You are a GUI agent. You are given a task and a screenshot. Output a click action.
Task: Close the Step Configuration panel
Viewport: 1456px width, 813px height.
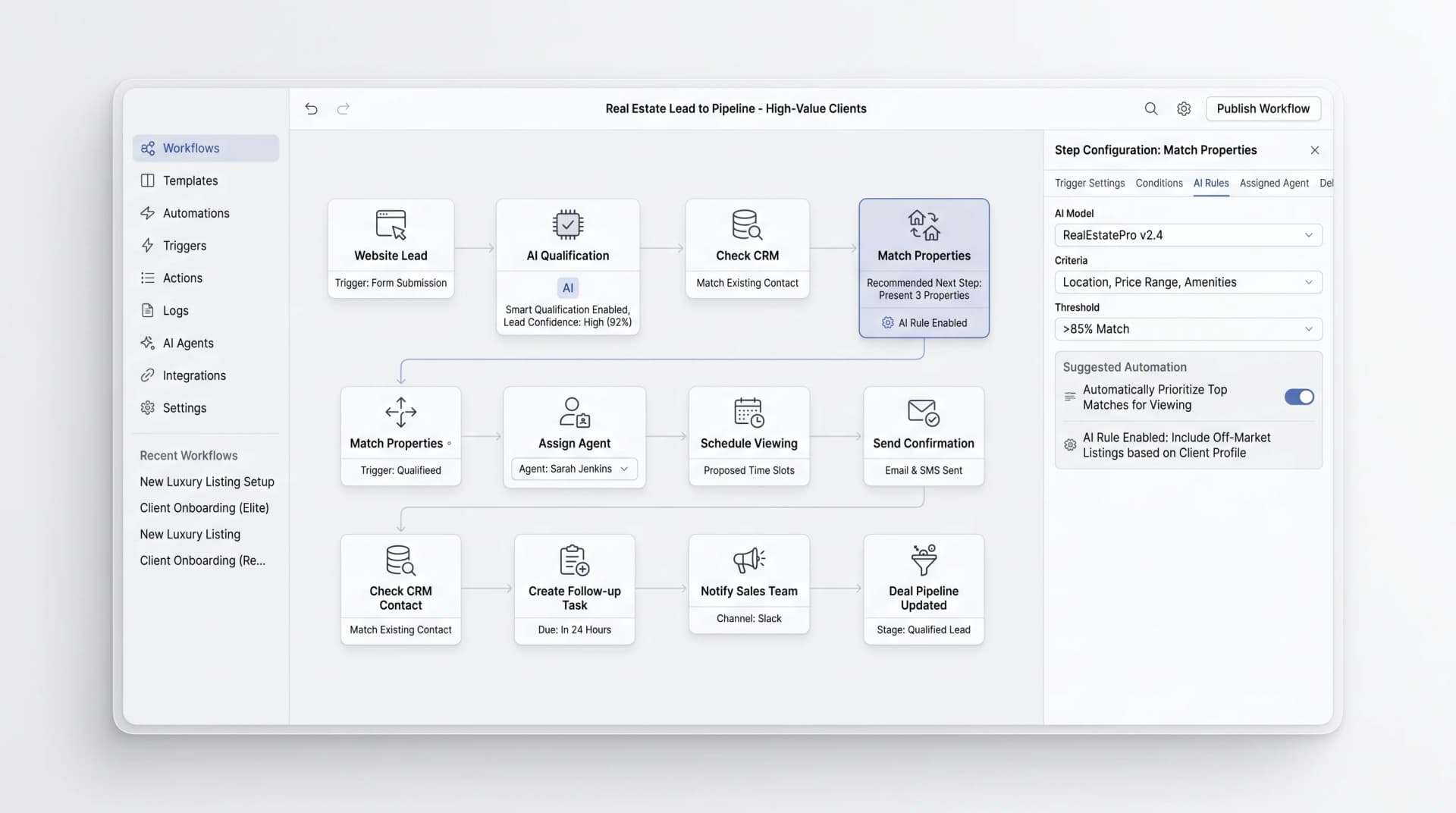pyautogui.click(x=1314, y=150)
